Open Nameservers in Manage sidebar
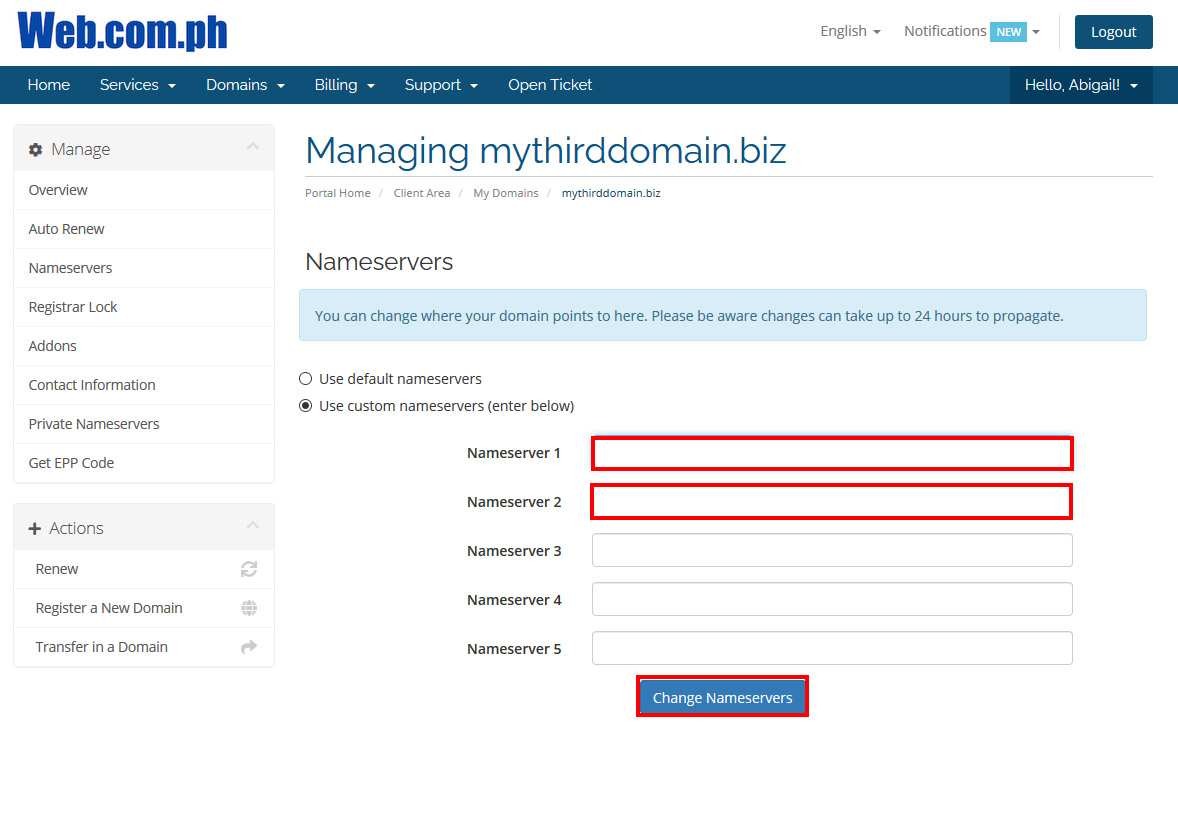 coord(144,268)
